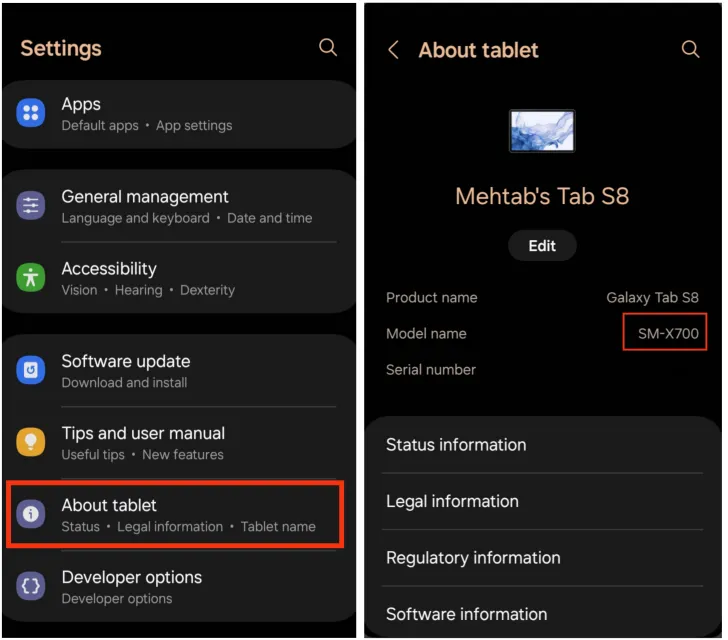728x640 pixels.
Task: Open Accessibility settings
Action: pyautogui.click(x=179, y=278)
